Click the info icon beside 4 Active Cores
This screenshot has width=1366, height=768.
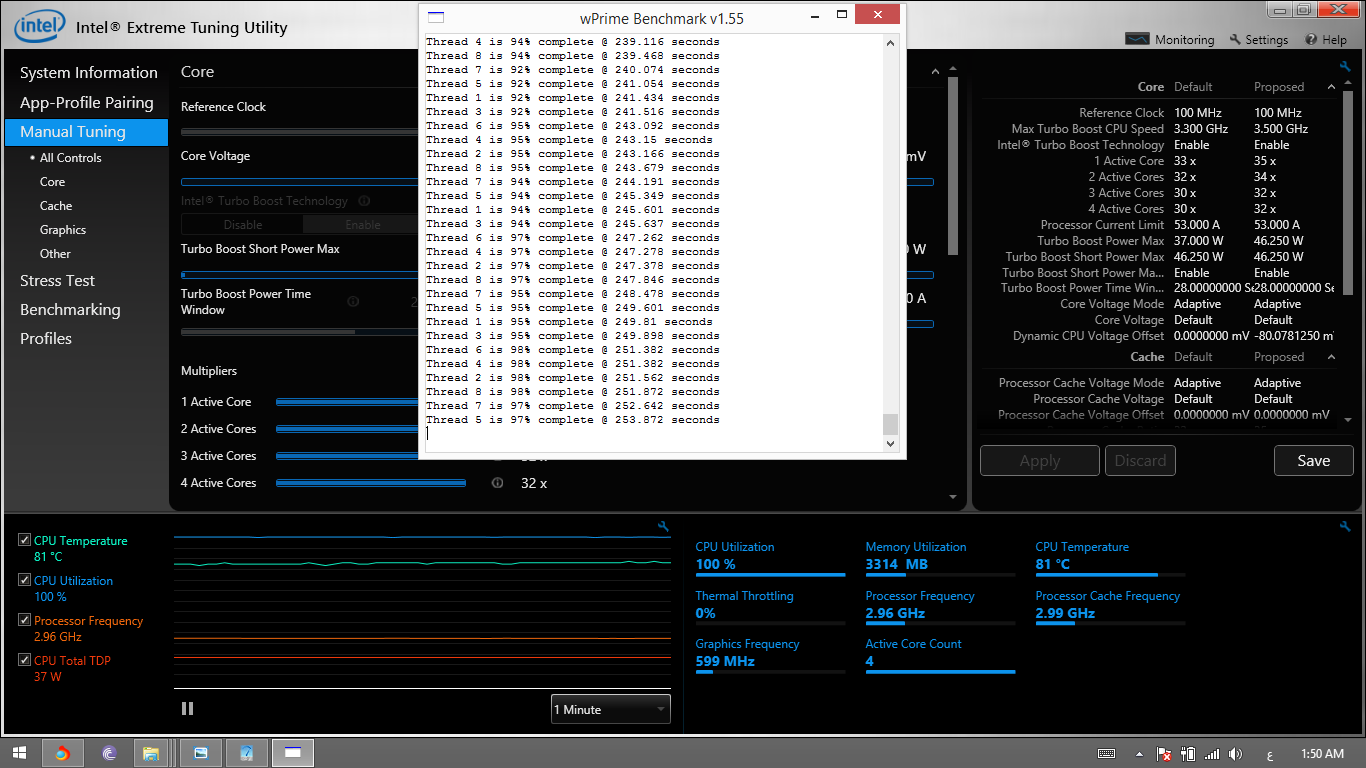[497, 483]
